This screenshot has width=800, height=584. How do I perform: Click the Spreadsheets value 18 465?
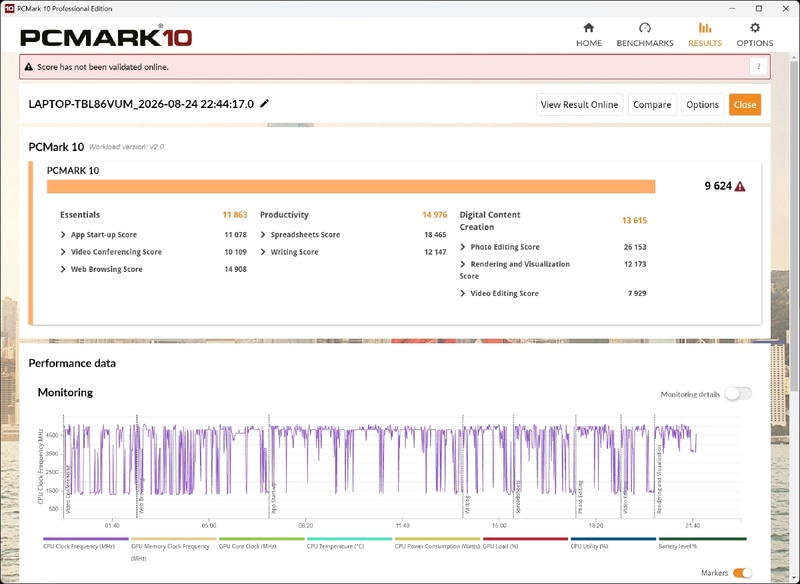[435, 235]
